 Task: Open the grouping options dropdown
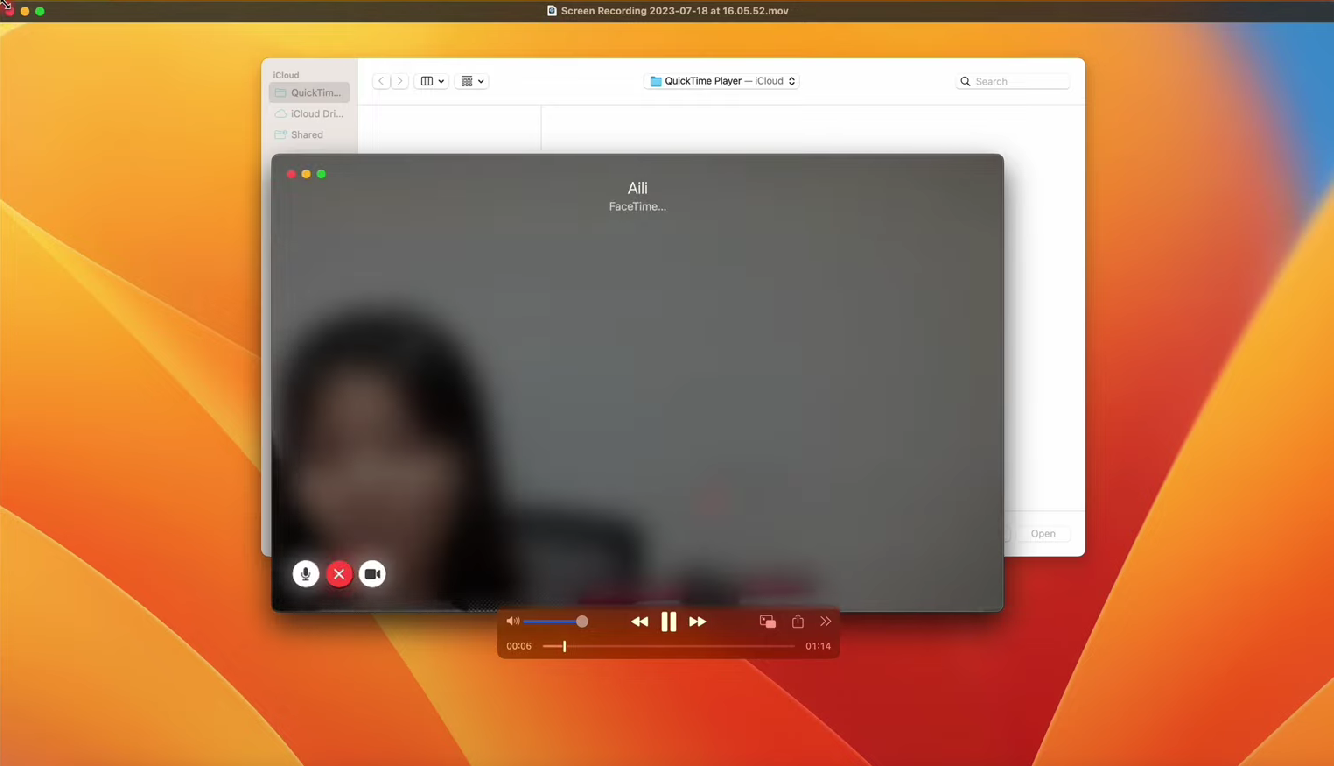coord(472,81)
